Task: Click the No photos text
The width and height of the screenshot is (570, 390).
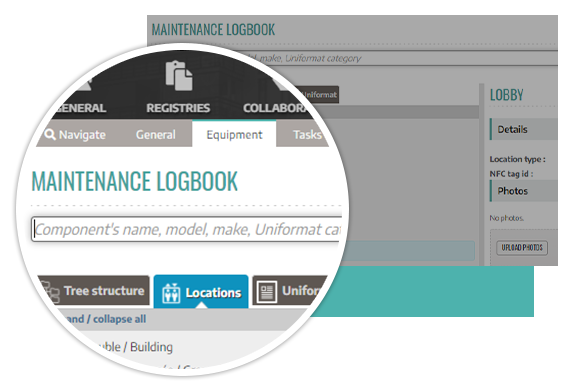Action: click(506, 218)
